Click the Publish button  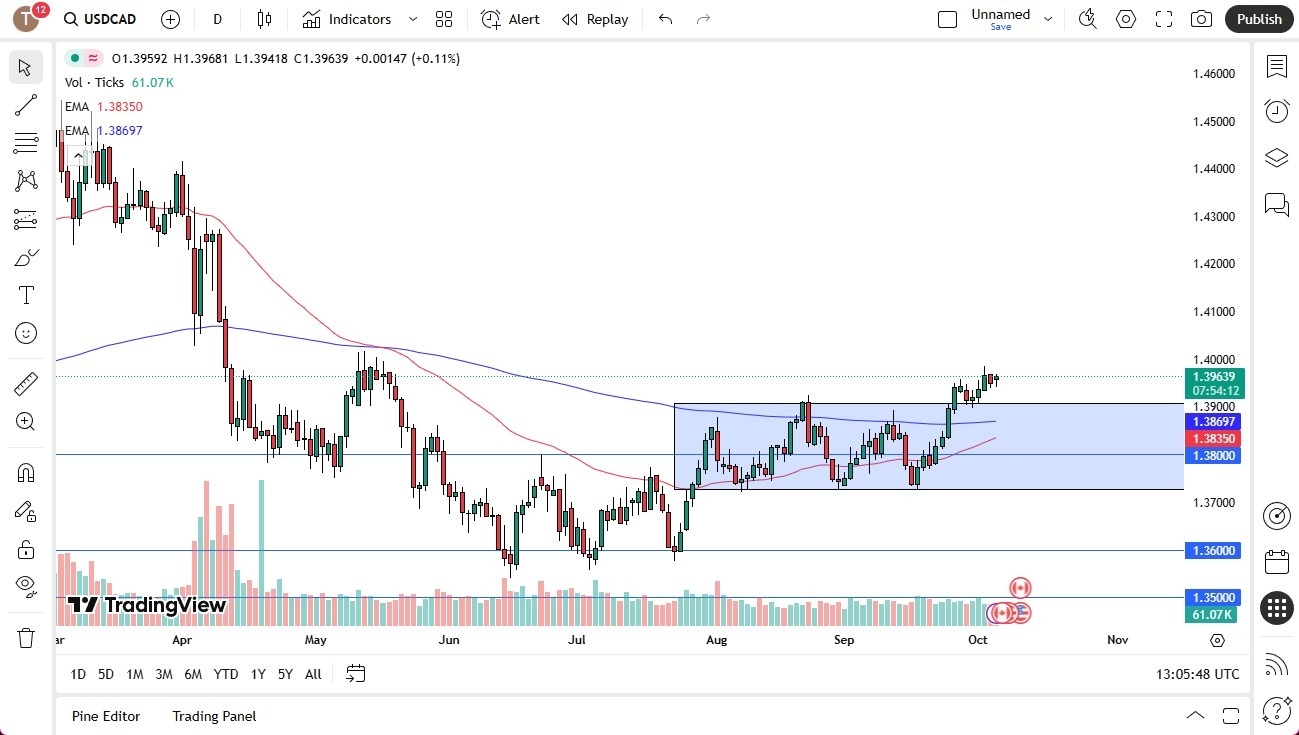[x=1258, y=19]
